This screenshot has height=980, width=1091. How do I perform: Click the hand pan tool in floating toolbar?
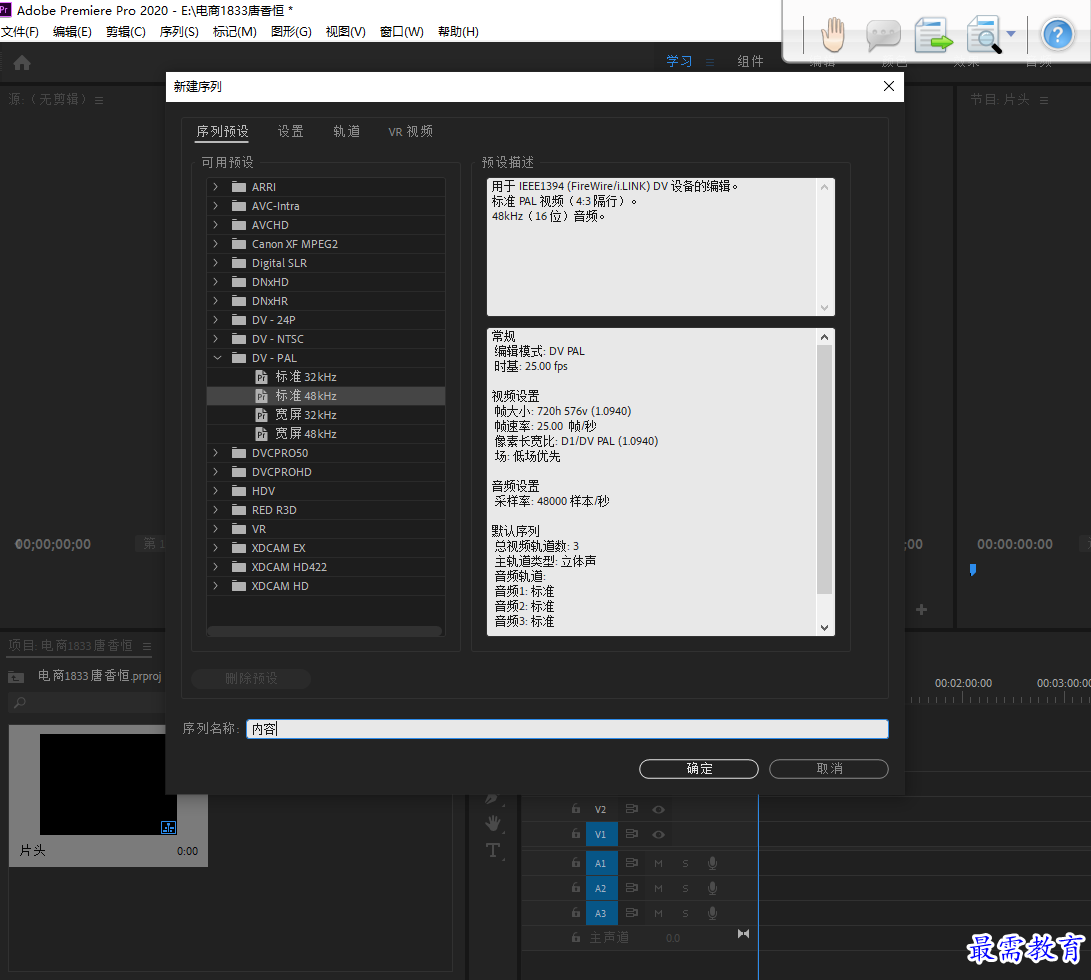point(832,34)
